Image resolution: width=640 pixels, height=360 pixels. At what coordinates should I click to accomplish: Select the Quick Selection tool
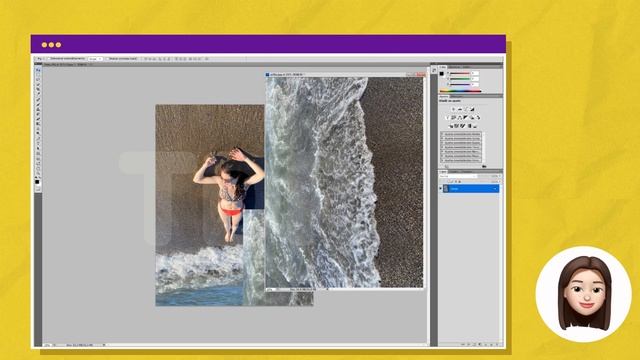pyautogui.click(x=38, y=84)
